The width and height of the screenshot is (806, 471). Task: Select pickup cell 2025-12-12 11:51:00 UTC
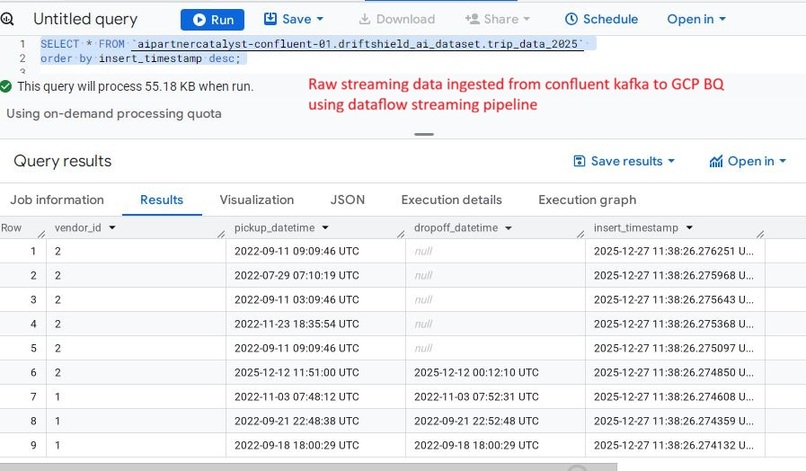[x=316, y=372]
